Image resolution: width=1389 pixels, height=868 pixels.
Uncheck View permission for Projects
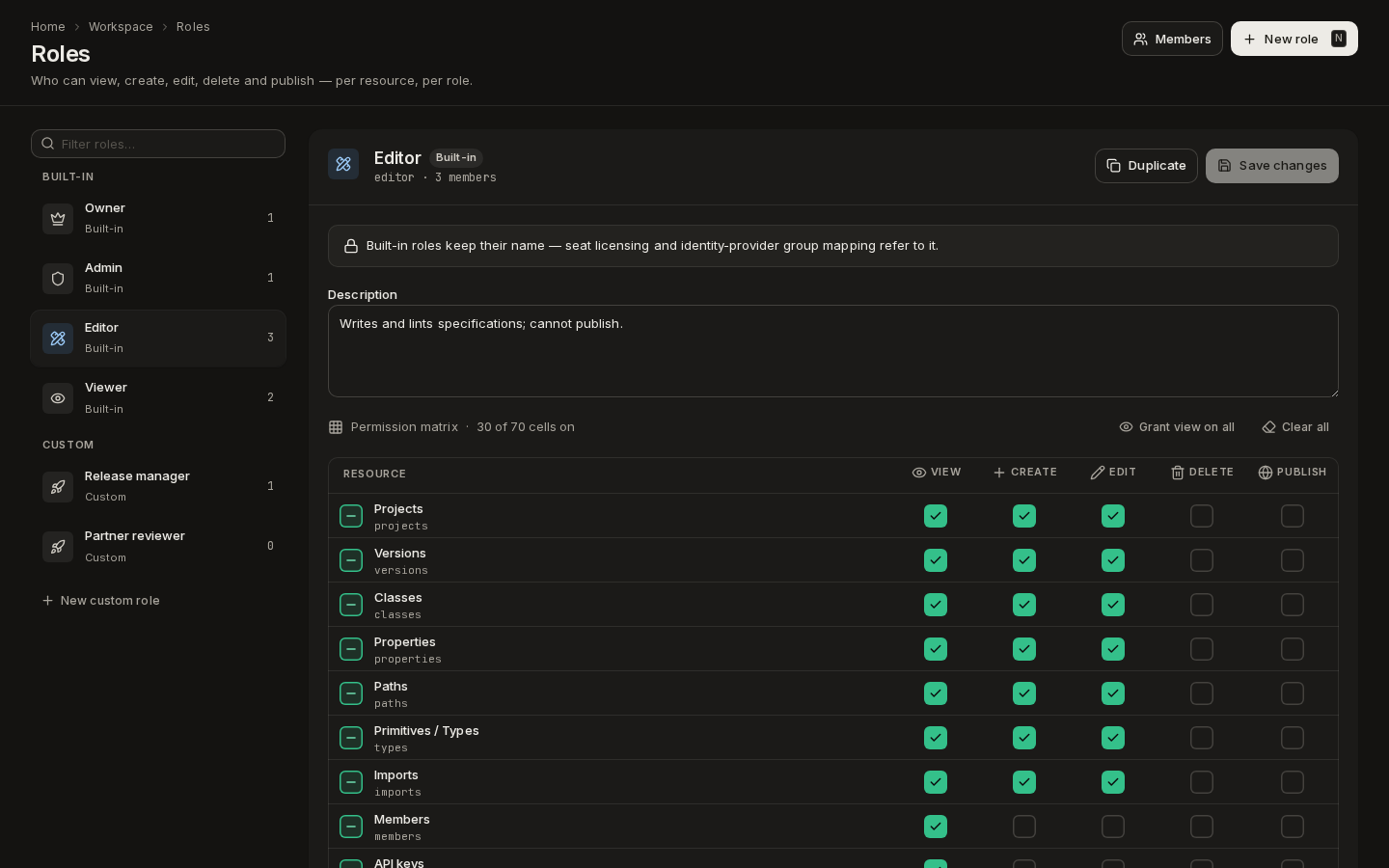(936, 516)
